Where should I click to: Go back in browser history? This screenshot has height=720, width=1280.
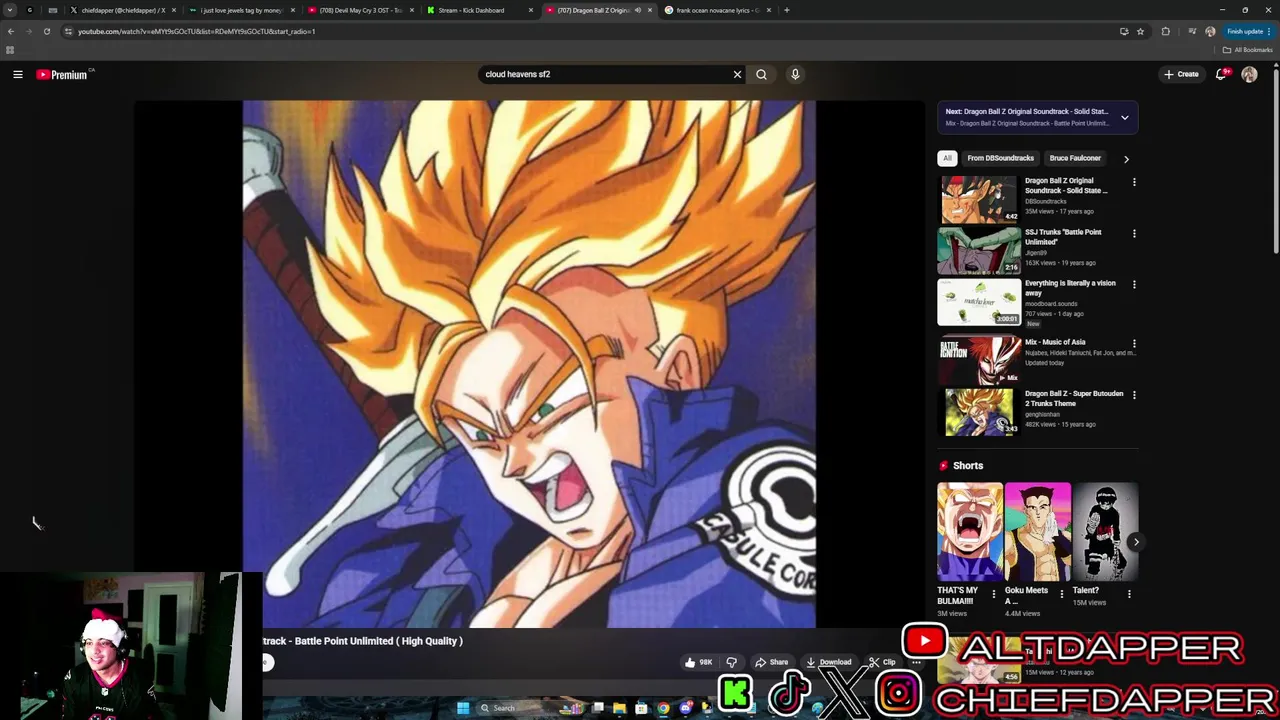tap(11, 31)
